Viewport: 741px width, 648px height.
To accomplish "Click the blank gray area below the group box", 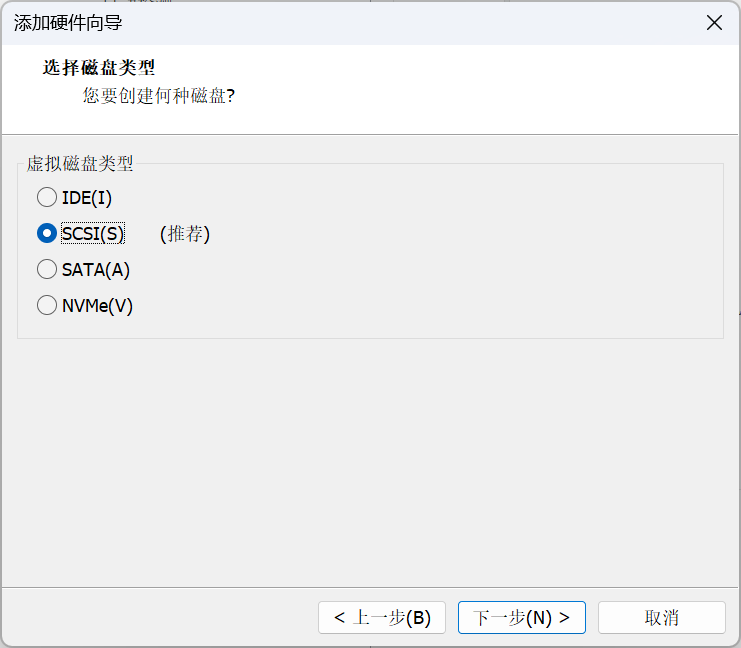I will click(370, 460).
